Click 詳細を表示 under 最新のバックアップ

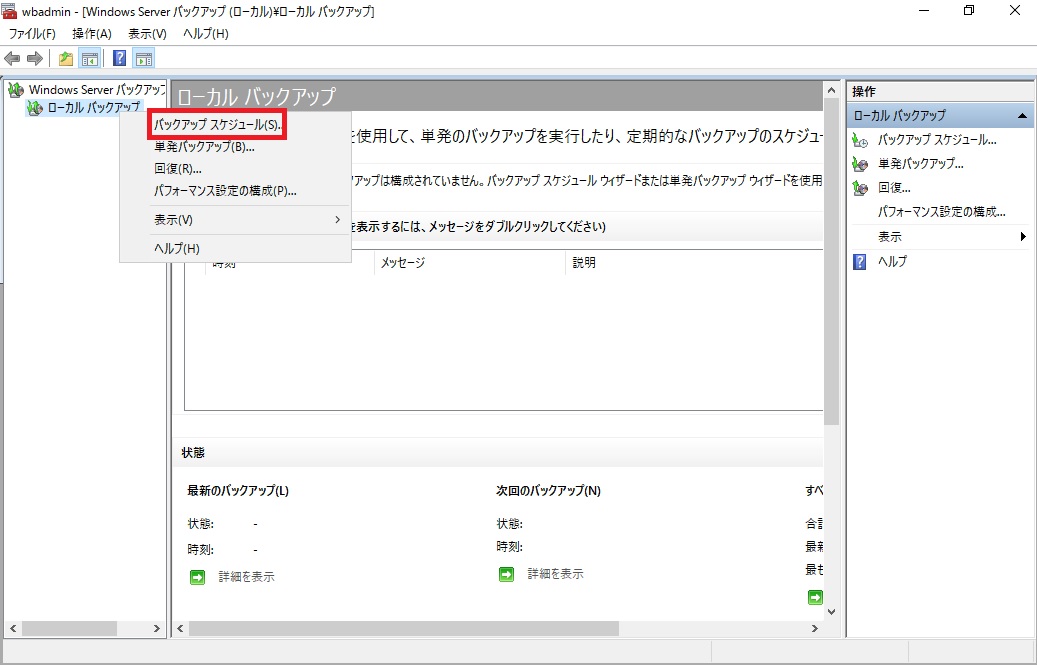246,577
